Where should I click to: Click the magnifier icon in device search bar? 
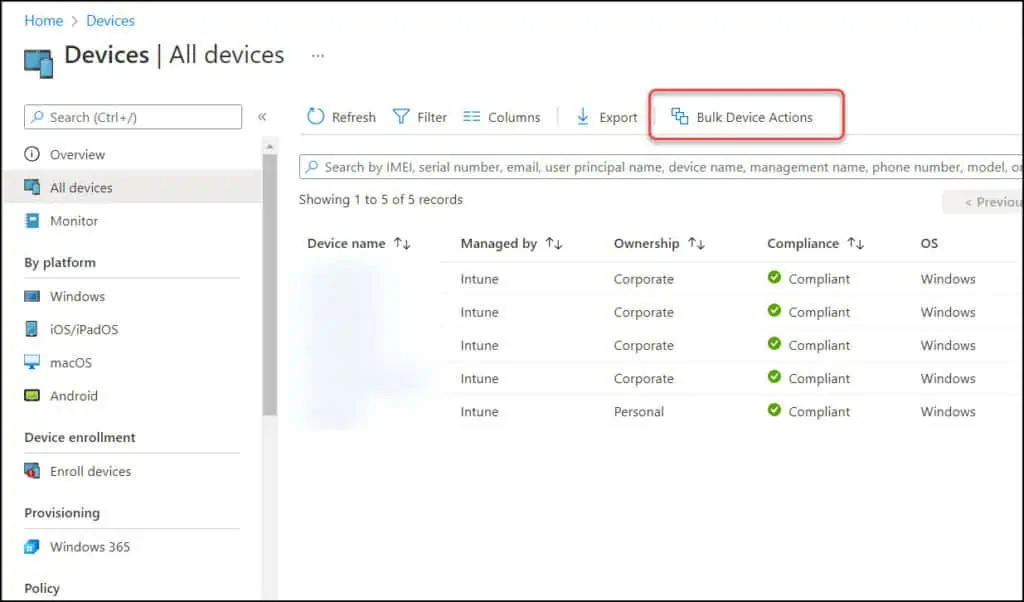pos(312,167)
